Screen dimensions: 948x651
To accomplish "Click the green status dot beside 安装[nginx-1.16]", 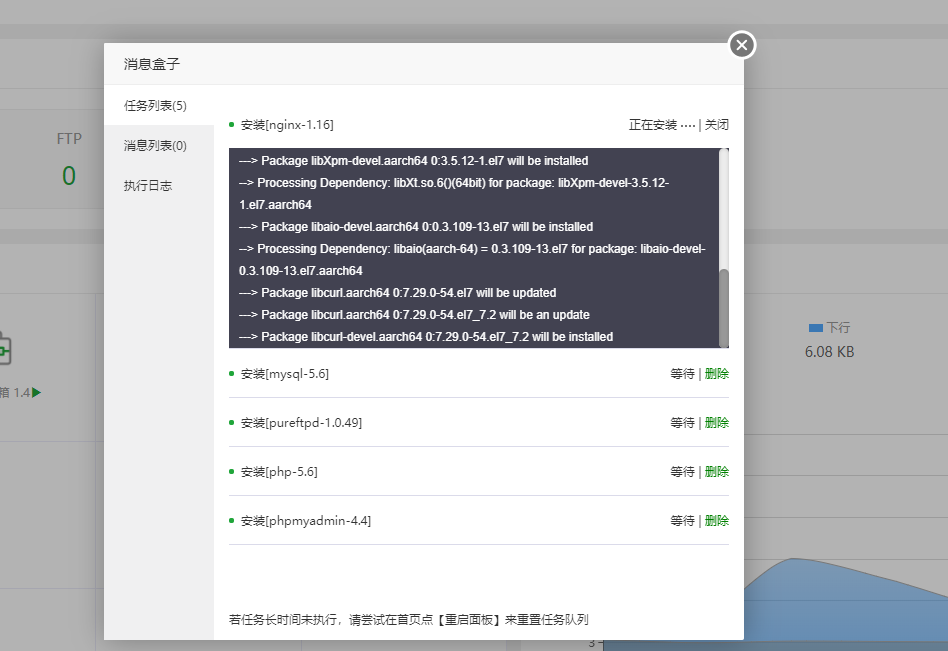I will click(x=230, y=124).
